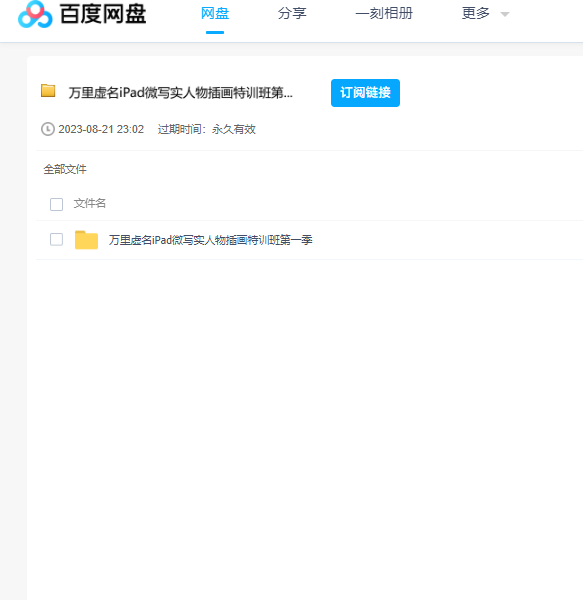Check the box for 万里虚名iPad微写实人物插画特训班第一季
The image size is (583, 600).
coord(57,240)
